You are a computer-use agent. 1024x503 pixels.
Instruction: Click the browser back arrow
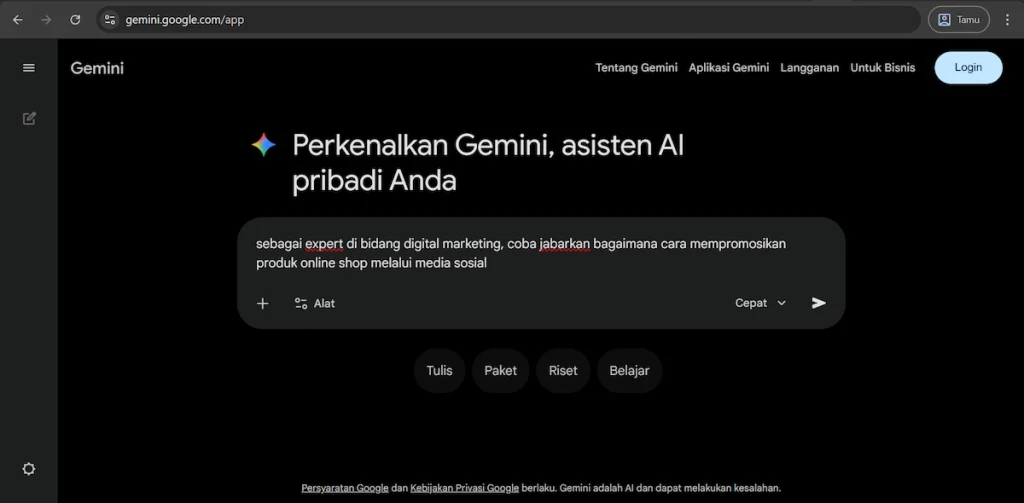point(18,20)
